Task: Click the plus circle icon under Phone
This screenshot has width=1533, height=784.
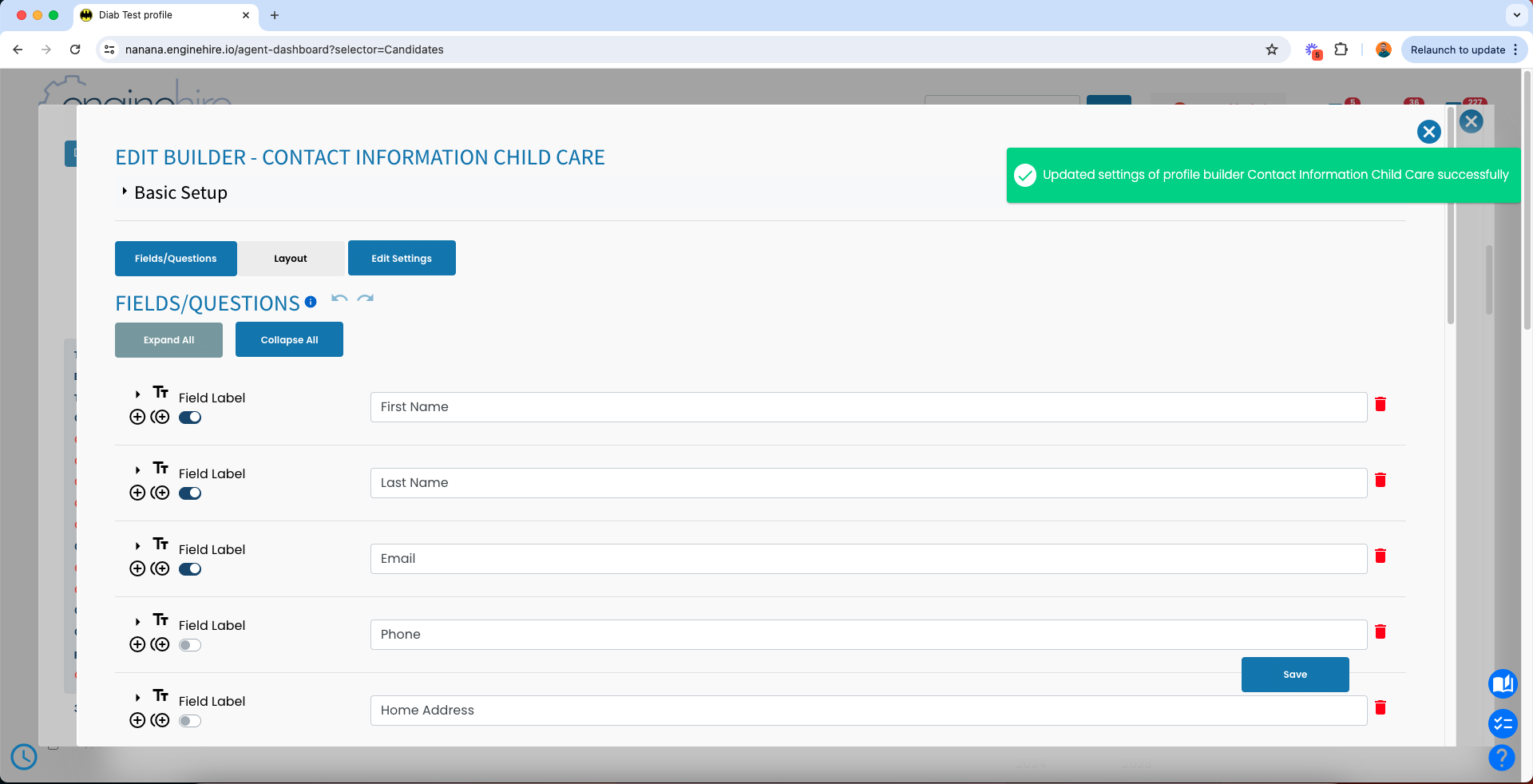Action: 137,644
